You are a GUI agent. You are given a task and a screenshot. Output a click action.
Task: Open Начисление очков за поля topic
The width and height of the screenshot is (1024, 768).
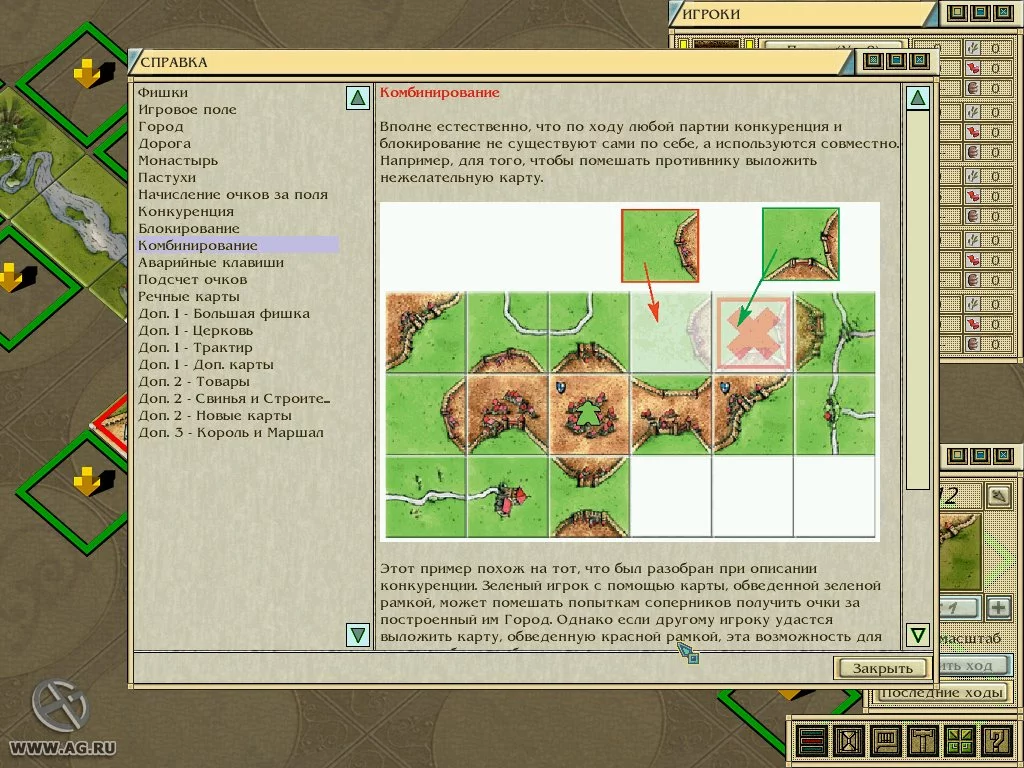232,195
